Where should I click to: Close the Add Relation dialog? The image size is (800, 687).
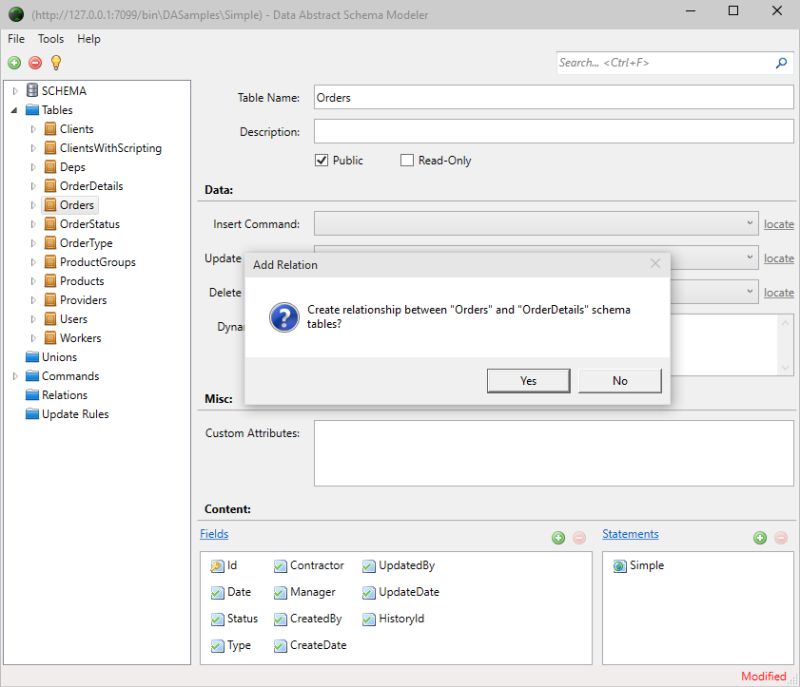tap(655, 264)
